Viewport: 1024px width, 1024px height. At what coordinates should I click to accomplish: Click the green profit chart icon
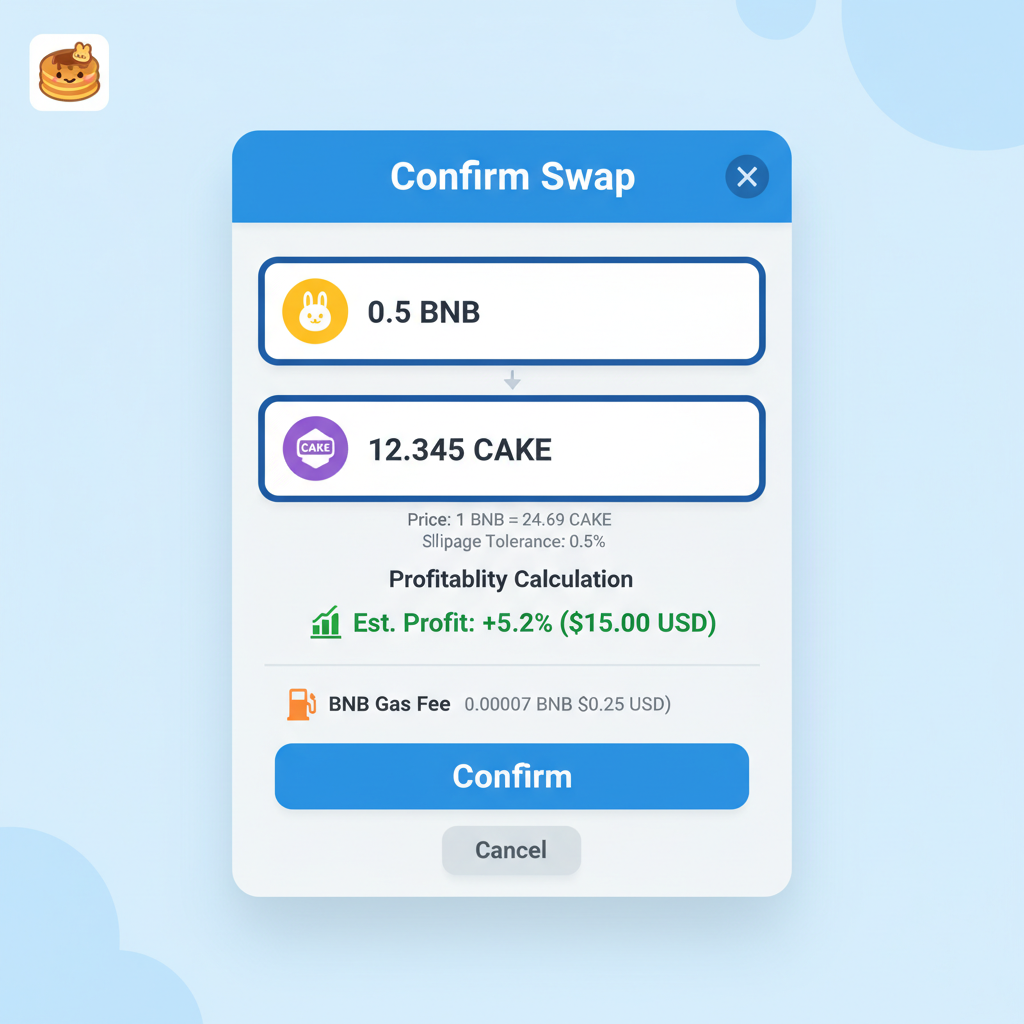point(324,622)
